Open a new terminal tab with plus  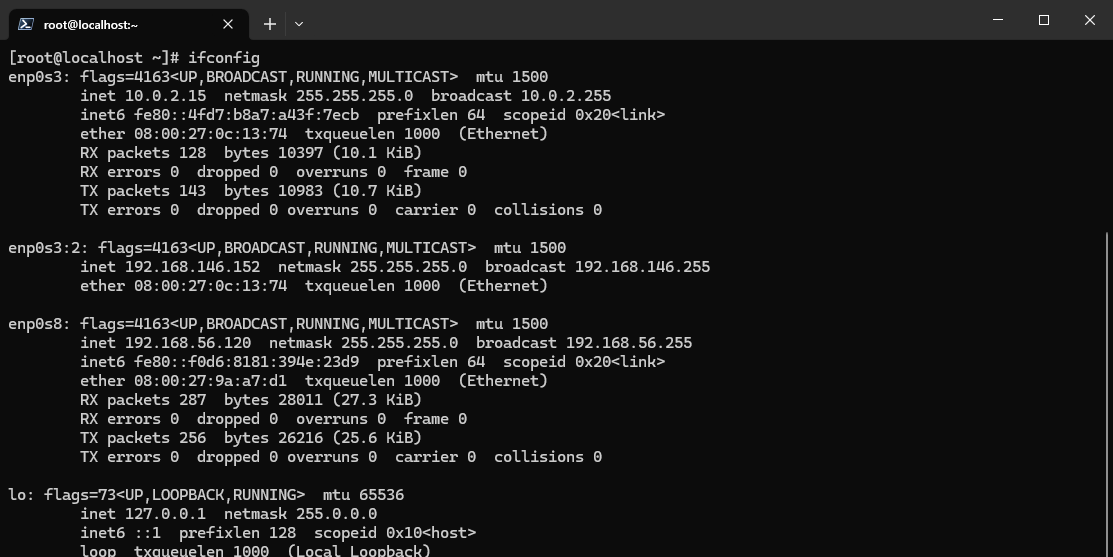coord(270,24)
